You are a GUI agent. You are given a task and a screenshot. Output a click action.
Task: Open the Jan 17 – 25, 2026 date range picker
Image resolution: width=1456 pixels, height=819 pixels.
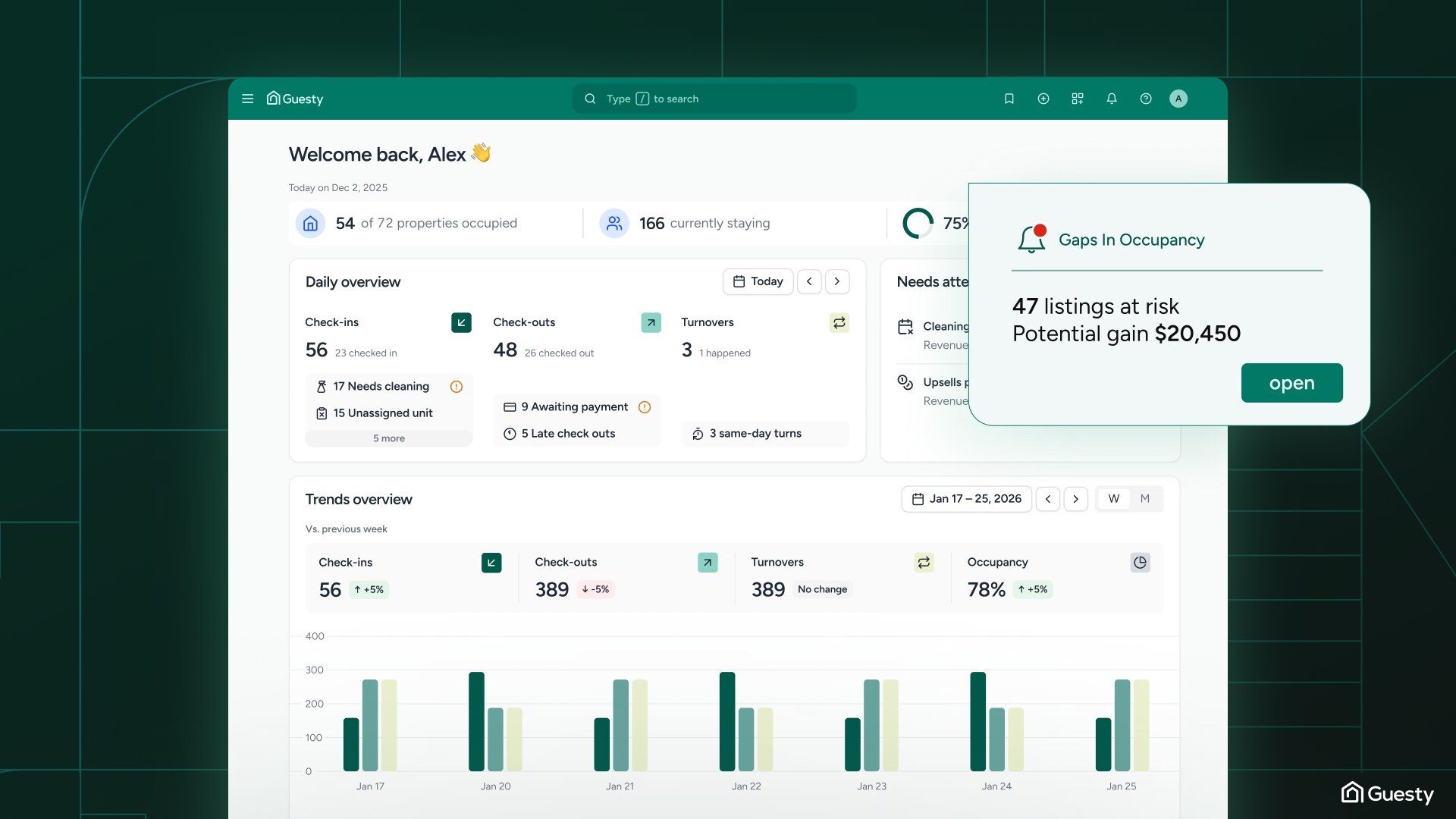click(966, 499)
